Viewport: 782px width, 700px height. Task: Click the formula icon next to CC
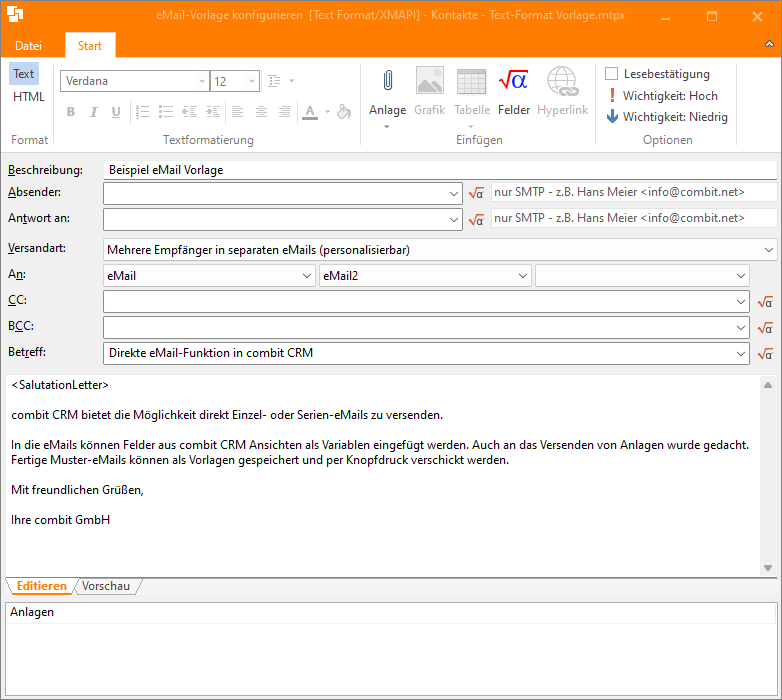pos(765,301)
